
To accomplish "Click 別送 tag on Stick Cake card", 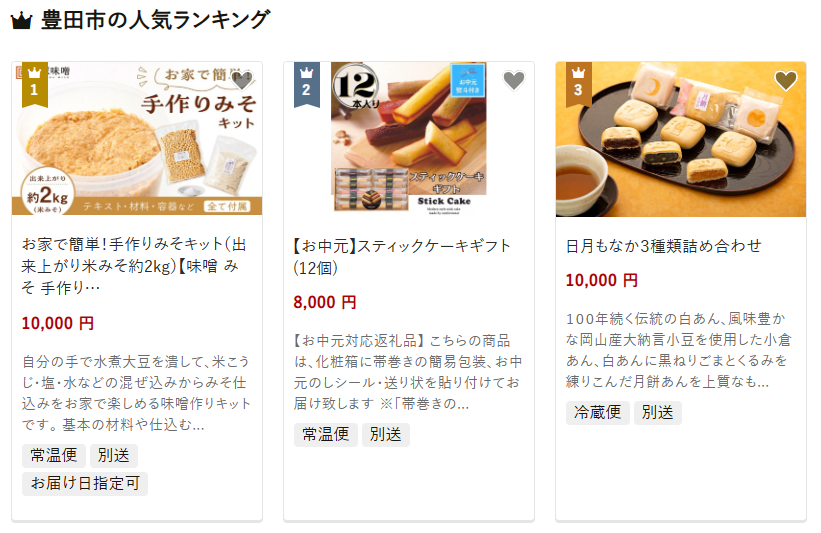I will tap(385, 435).
